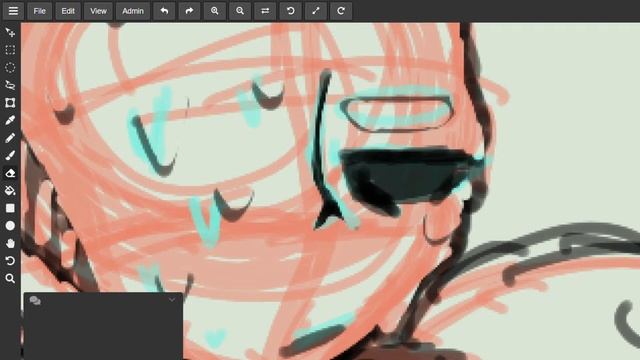Select the eyedropper color picker tool
The width and height of the screenshot is (640, 360).
[x=10, y=120]
